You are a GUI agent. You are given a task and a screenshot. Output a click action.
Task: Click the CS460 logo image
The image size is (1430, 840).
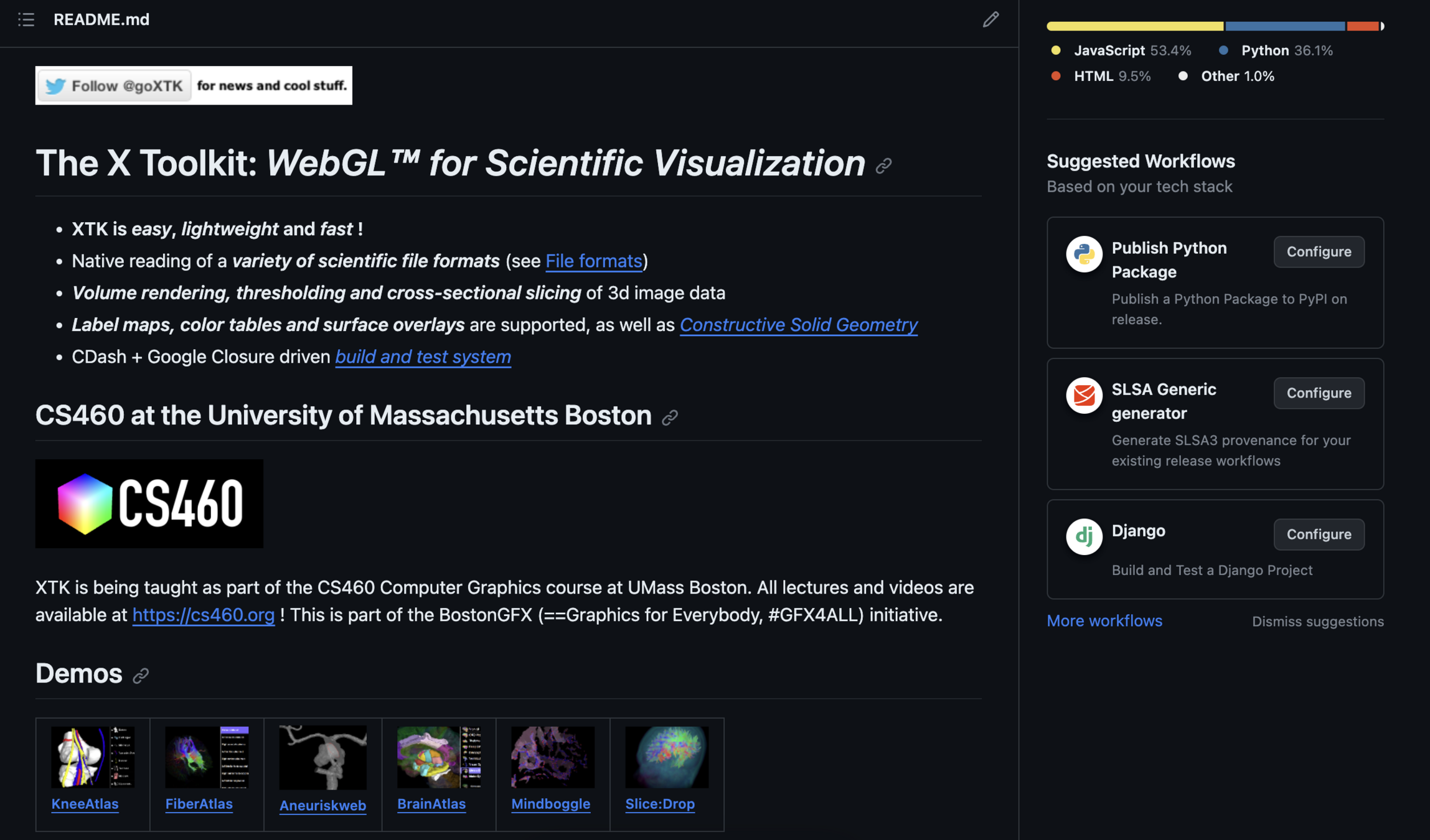coord(149,503)
